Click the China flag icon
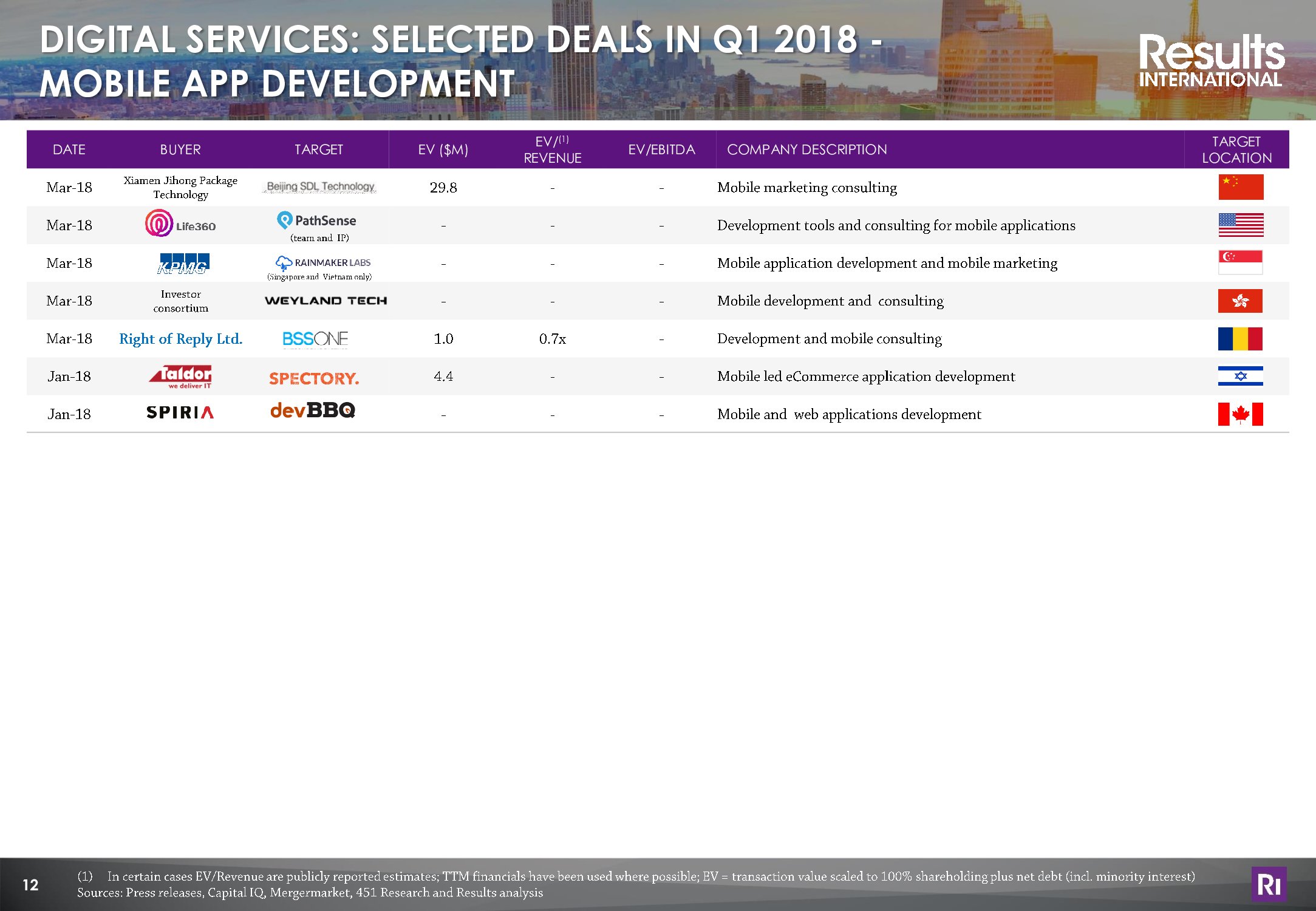1316x911 pixels. pos(1240,187)
